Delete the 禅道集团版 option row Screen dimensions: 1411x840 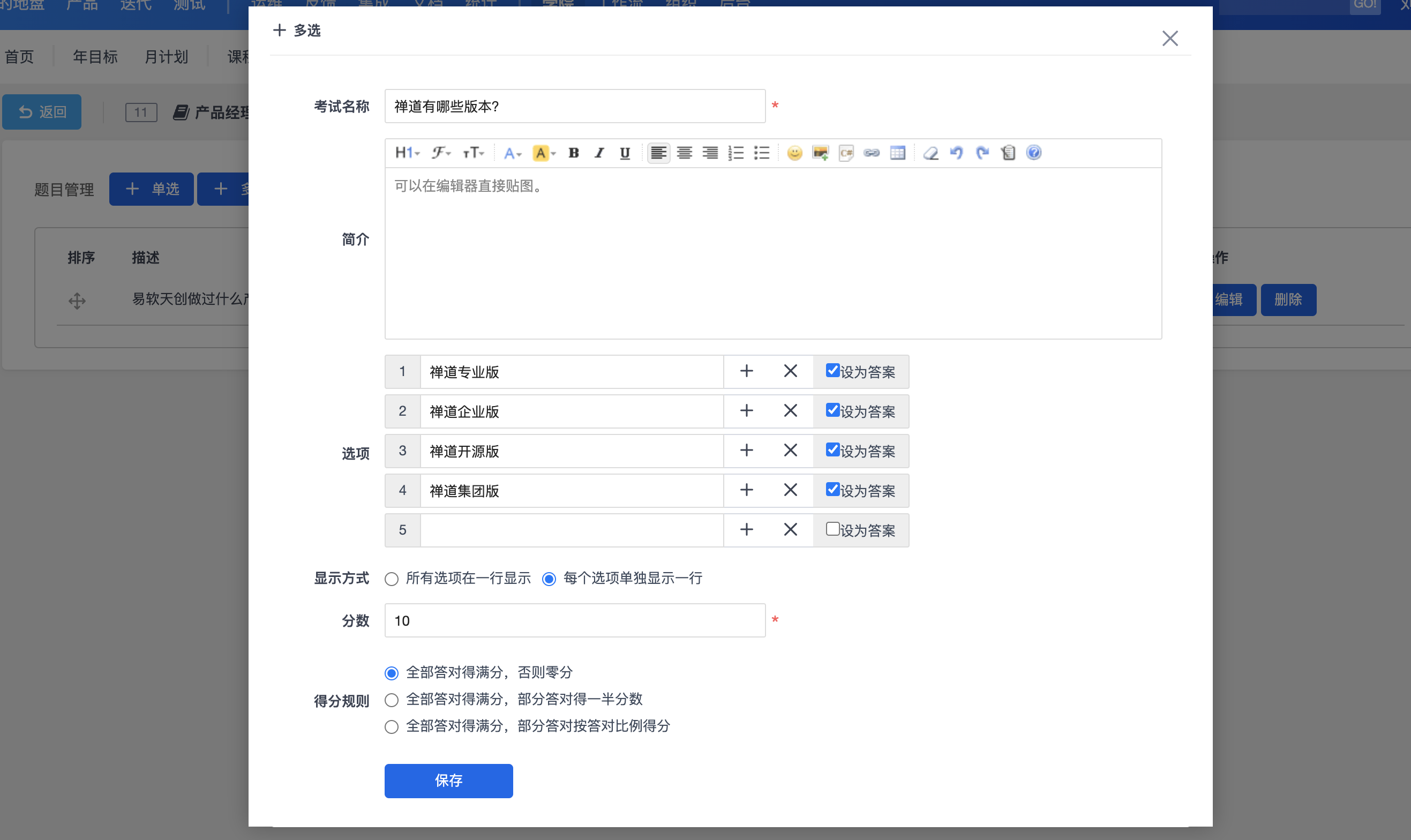pyautogui.click(x=791, y=490)
